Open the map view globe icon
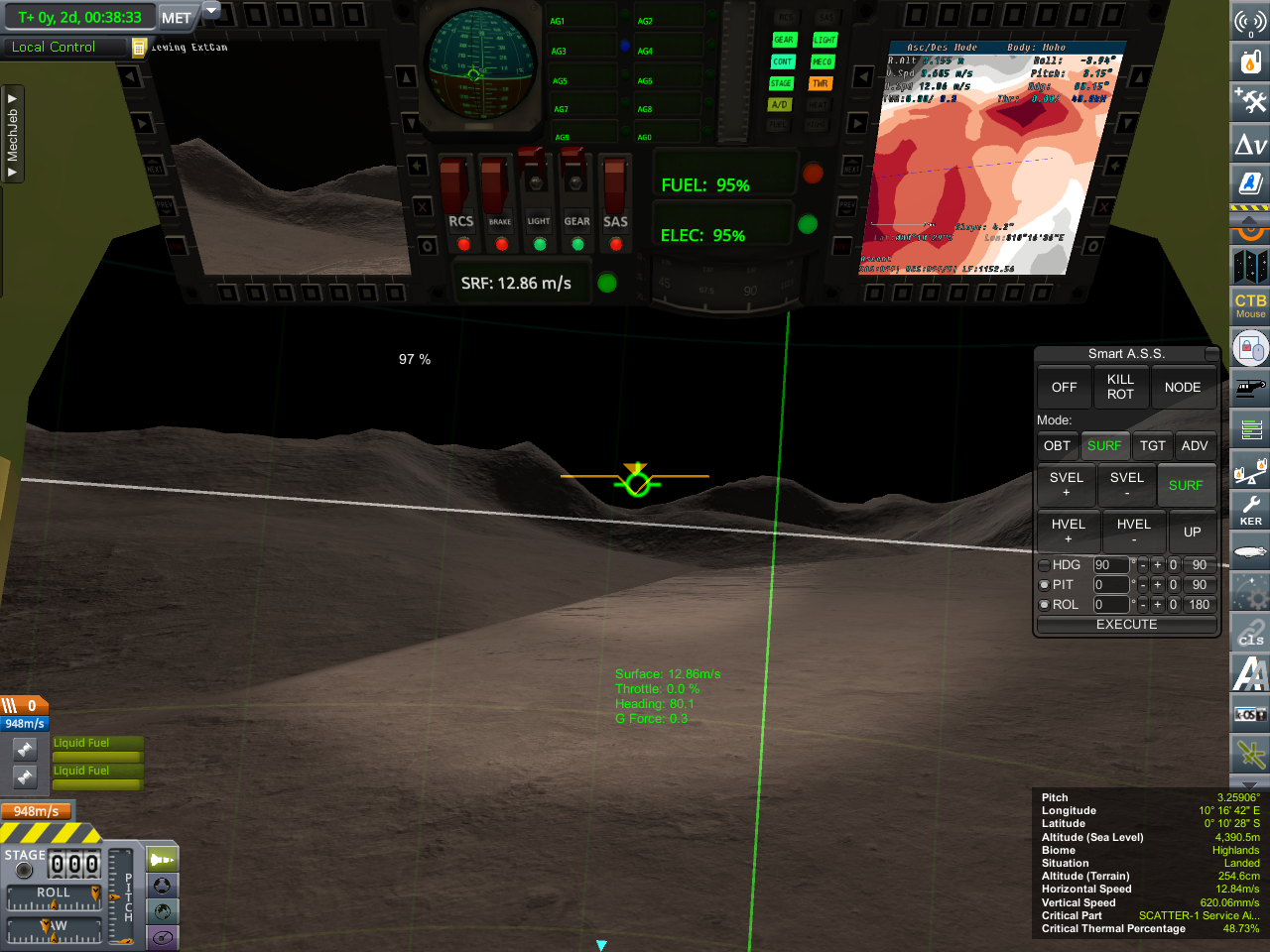 162,911
